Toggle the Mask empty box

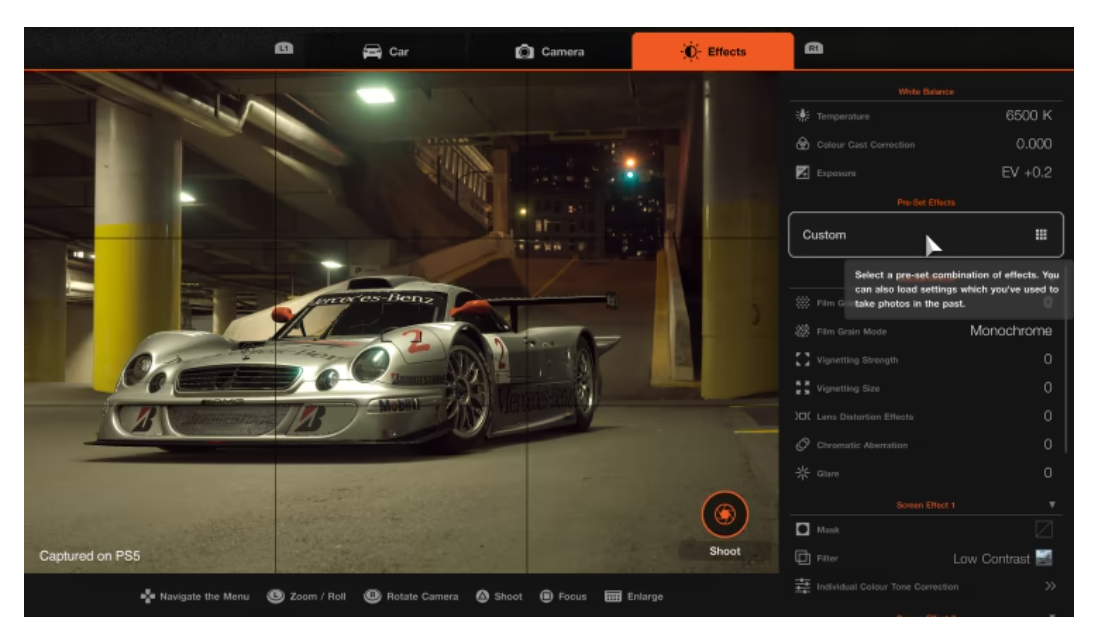coord(1044,530)
